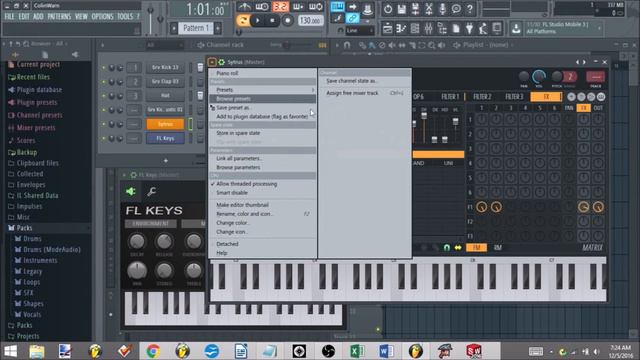Screen dimensions: 640x360
Task: Open Google Chrome from the taskbar
Action: click(x=153, y=351)
